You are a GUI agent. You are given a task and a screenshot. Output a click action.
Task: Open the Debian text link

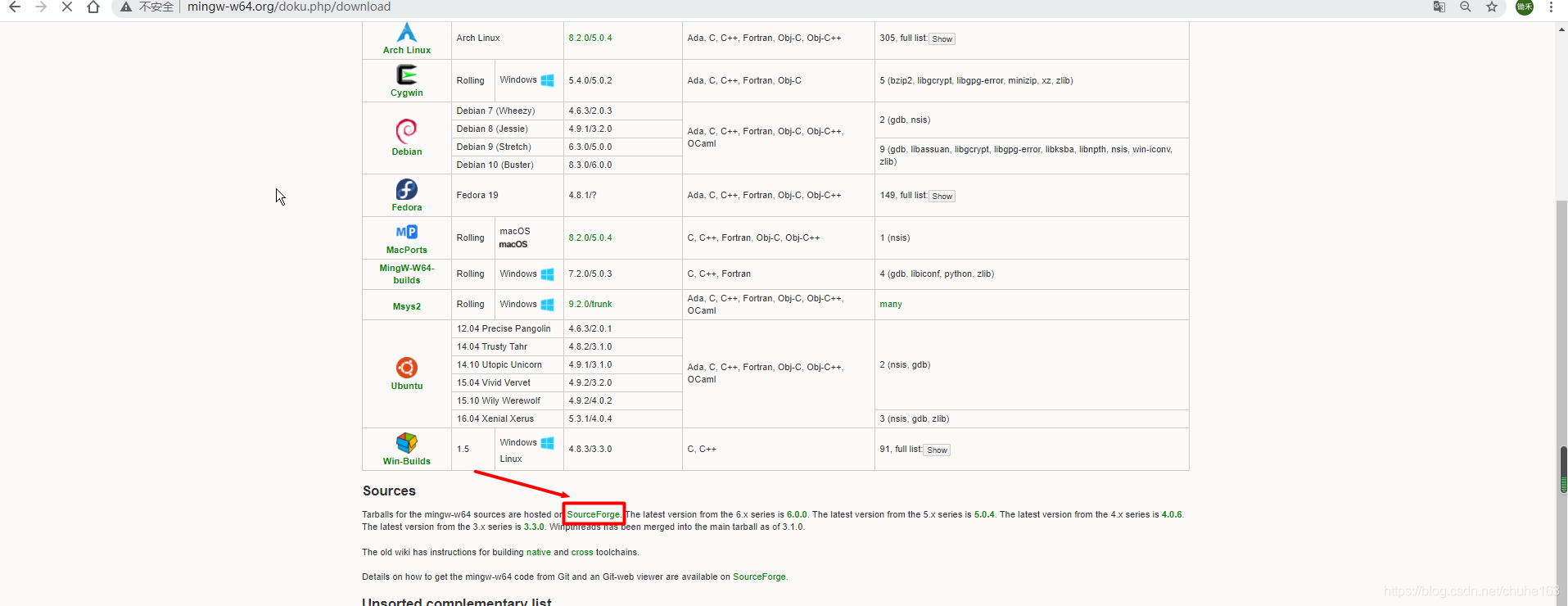pyautogui.click(x=407, y=151)
